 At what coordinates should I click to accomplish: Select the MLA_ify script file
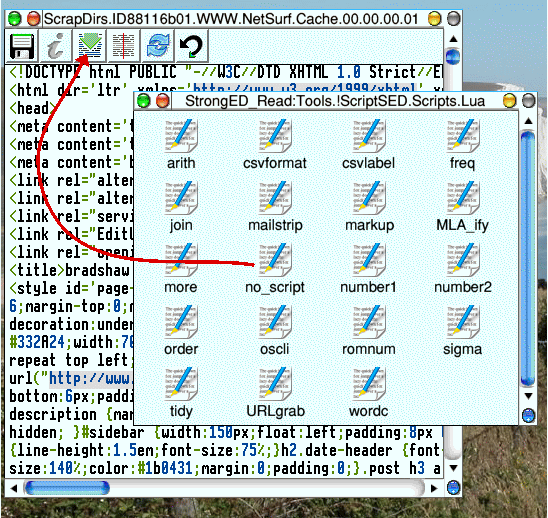click(x=462, y=207)
